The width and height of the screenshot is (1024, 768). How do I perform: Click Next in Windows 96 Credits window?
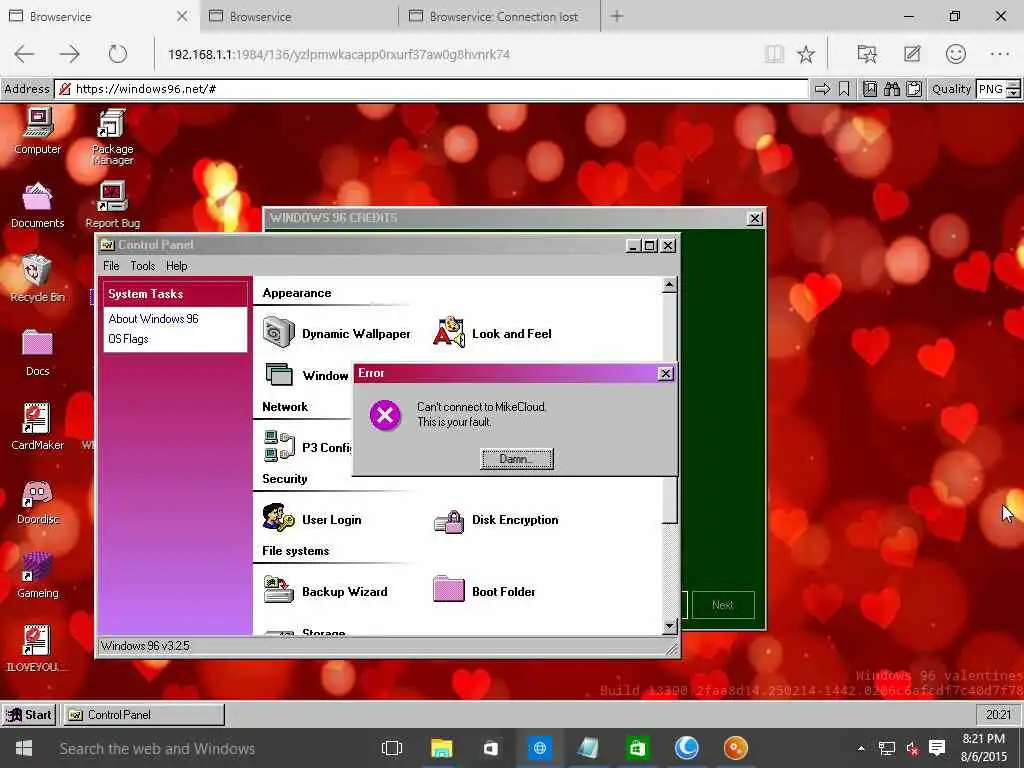coord(723,605)
